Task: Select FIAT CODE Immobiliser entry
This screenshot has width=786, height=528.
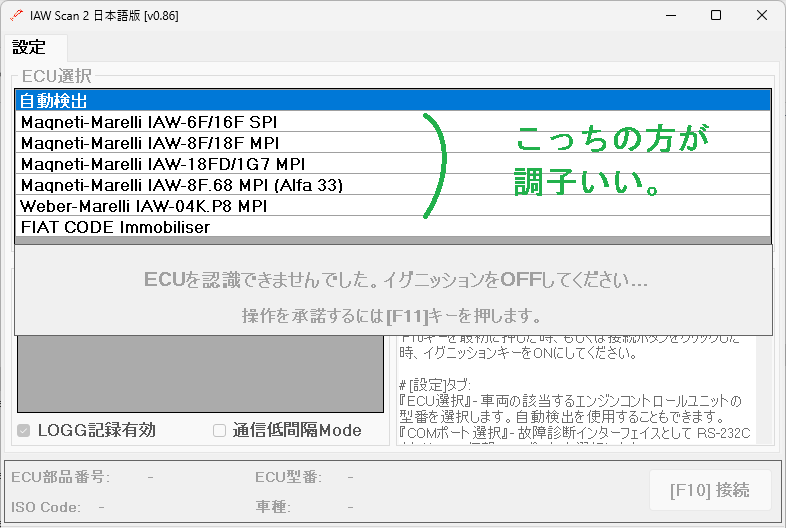Action: 392,227
